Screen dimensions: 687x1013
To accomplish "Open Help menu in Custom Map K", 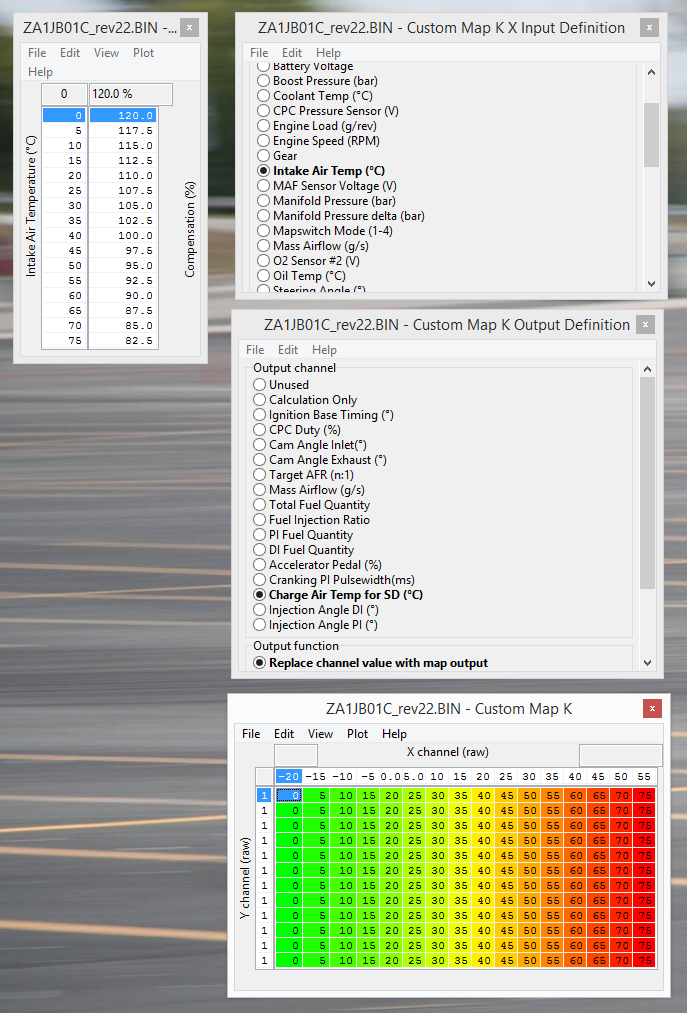I will pyautogui.click(x=394, y=734).
